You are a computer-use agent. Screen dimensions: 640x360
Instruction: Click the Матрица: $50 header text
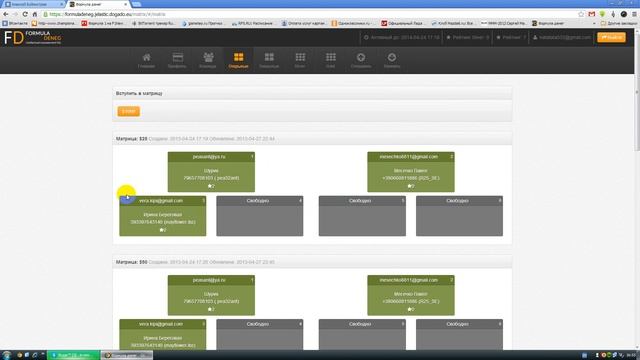pyautogui.click(x=131, y=262)
